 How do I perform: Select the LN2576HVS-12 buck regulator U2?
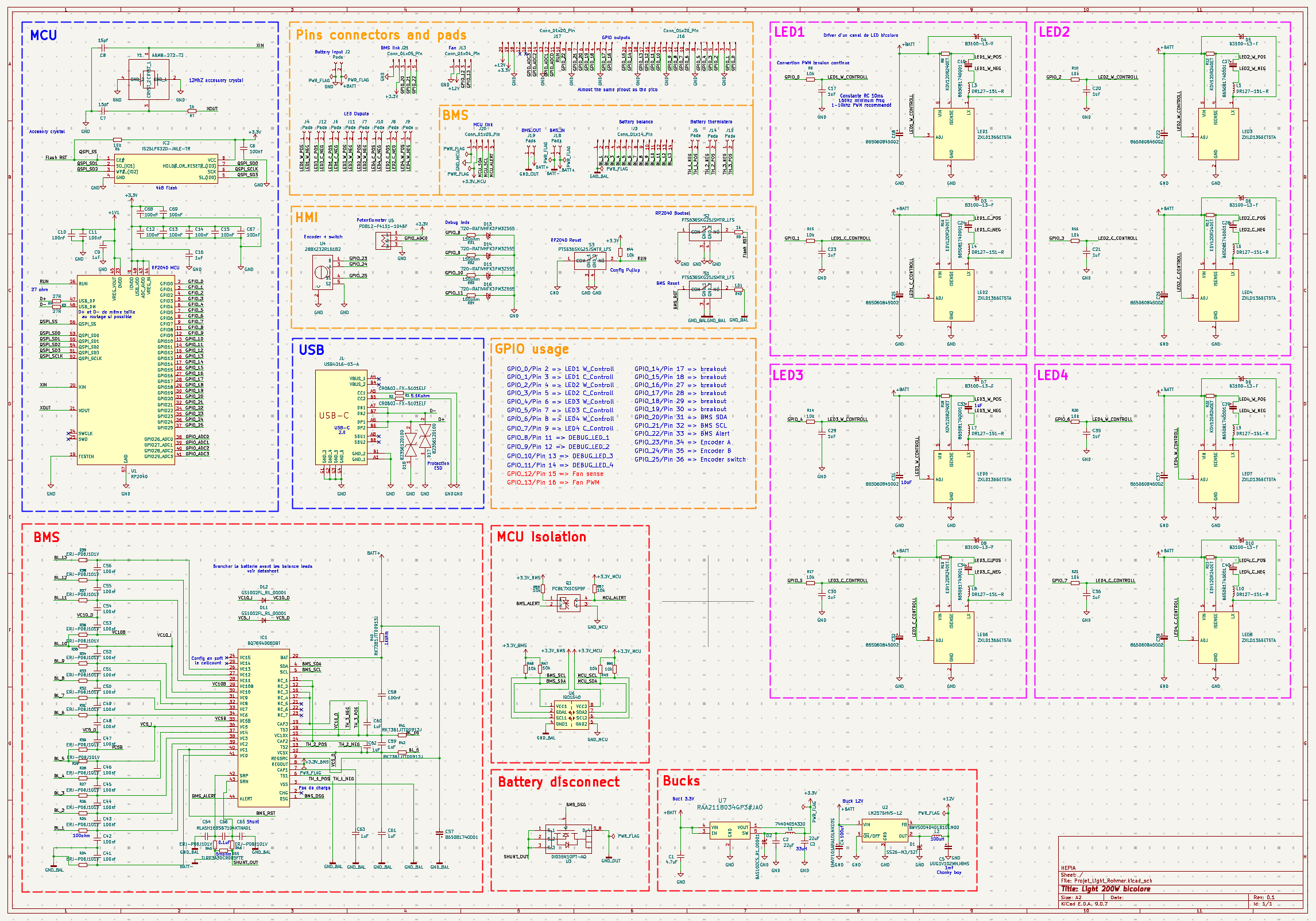click(x=884, y=830)
